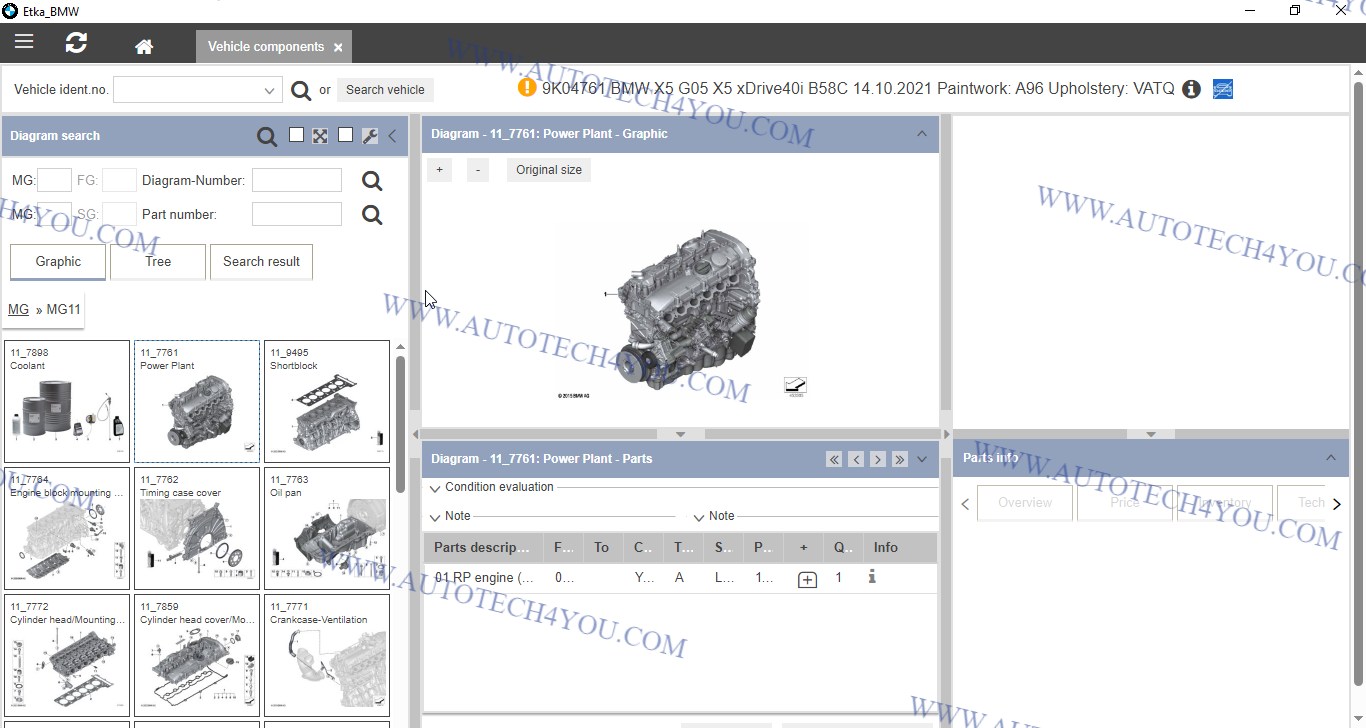Toggle the first checkbox in Diagram search header
The image size is (1366, 728).
point(296,135)
